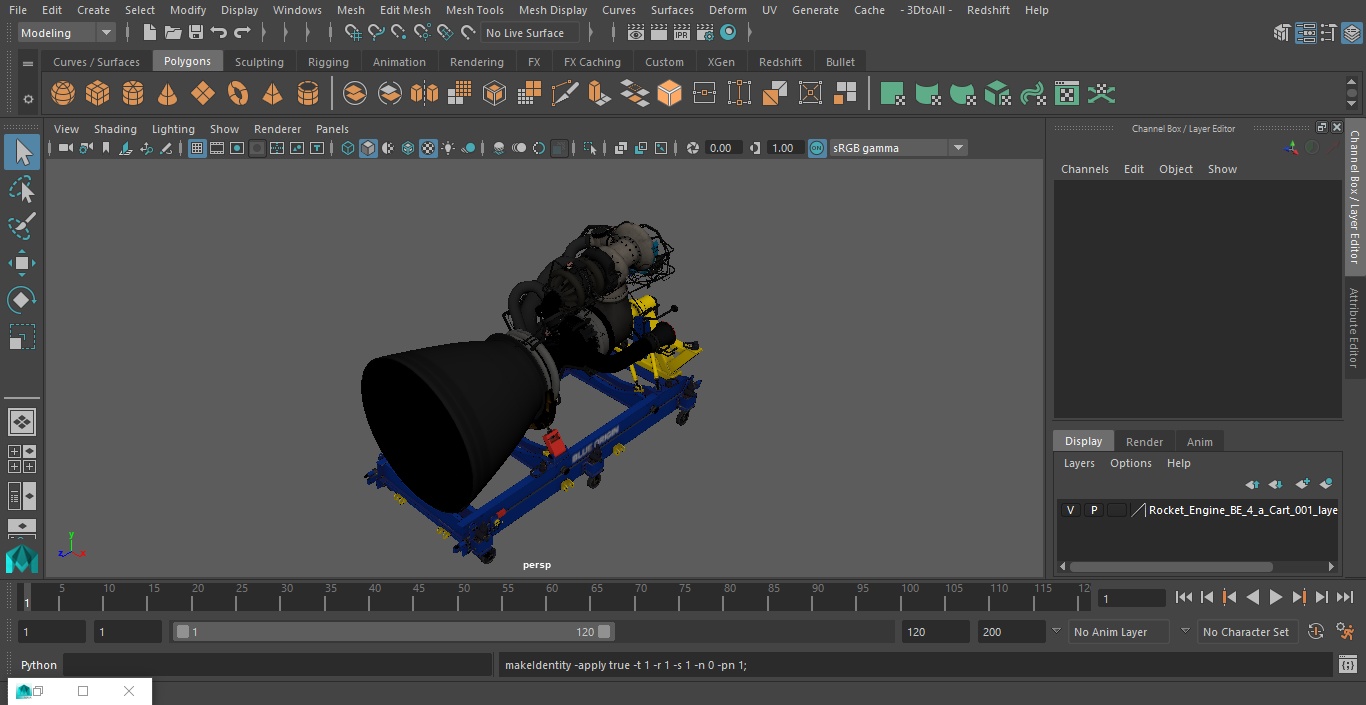Open the Script Editor icon
This screenshot has height=705, width=1366.
tap(1347, 665)
